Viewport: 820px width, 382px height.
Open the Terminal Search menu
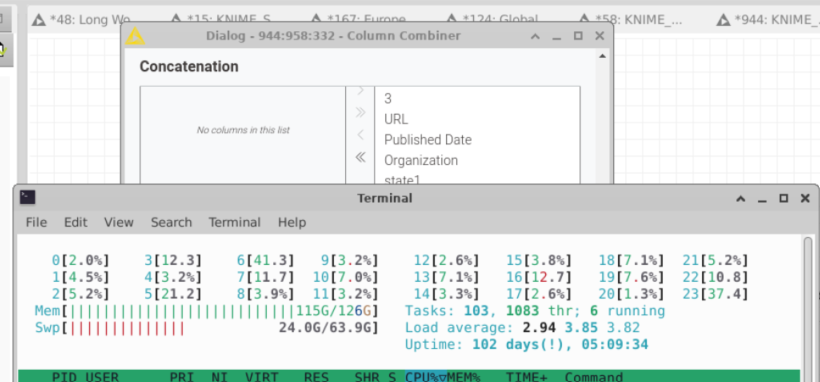172,222
